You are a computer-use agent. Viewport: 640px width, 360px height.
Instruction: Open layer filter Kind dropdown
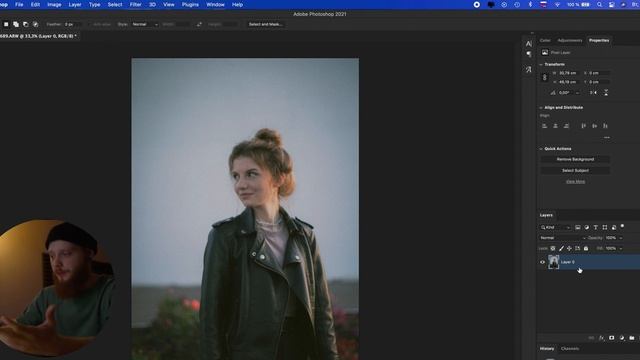pos(555,227)
